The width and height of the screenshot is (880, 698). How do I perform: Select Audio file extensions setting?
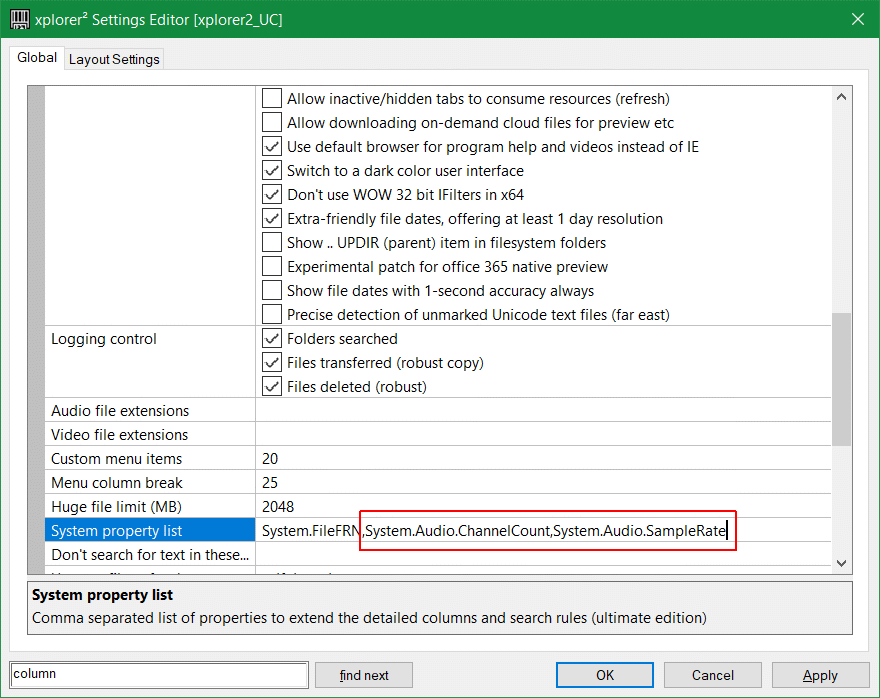coord(150,411)
